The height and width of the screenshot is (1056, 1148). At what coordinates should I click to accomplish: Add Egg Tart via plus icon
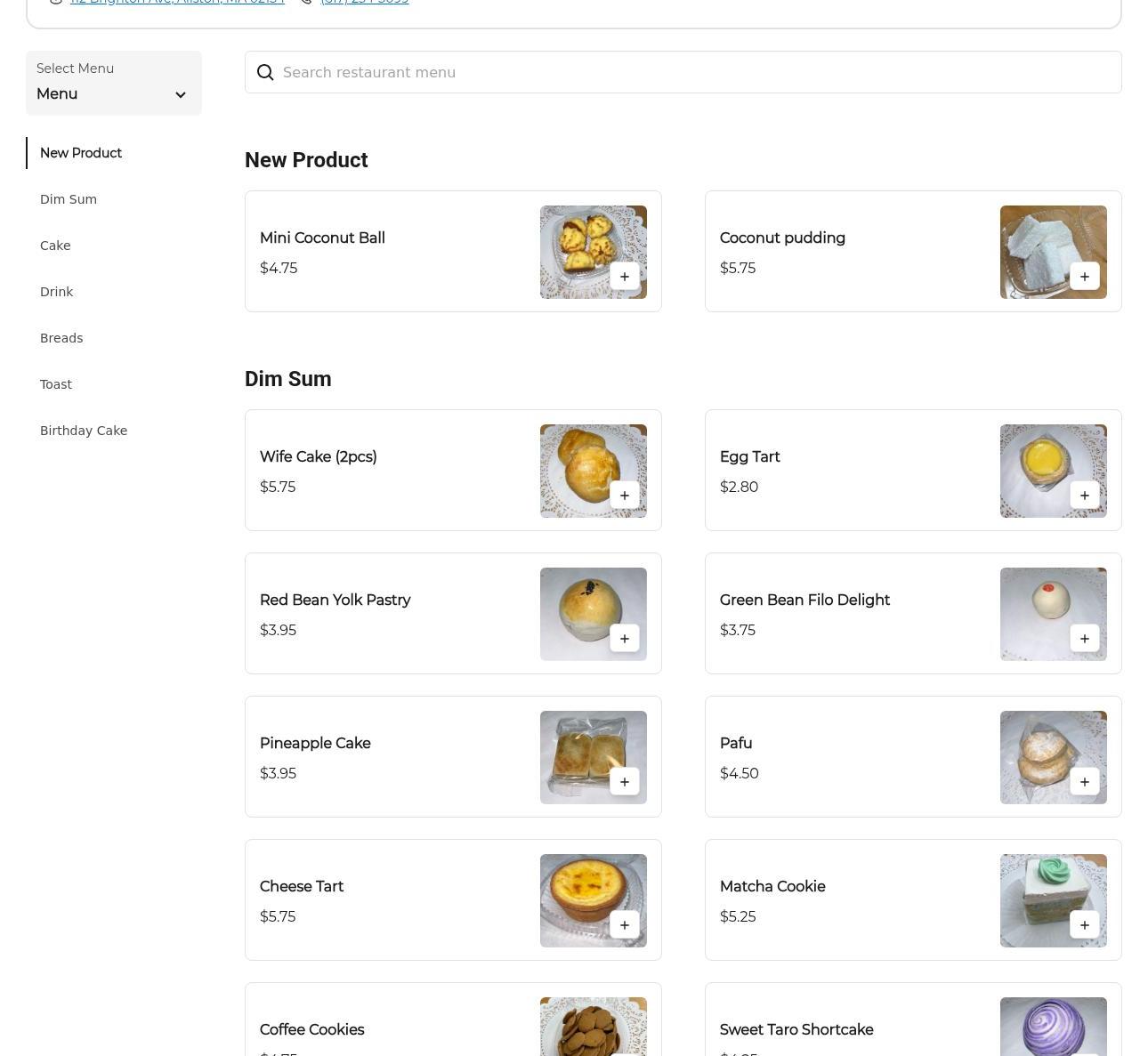click(1084, 496)
